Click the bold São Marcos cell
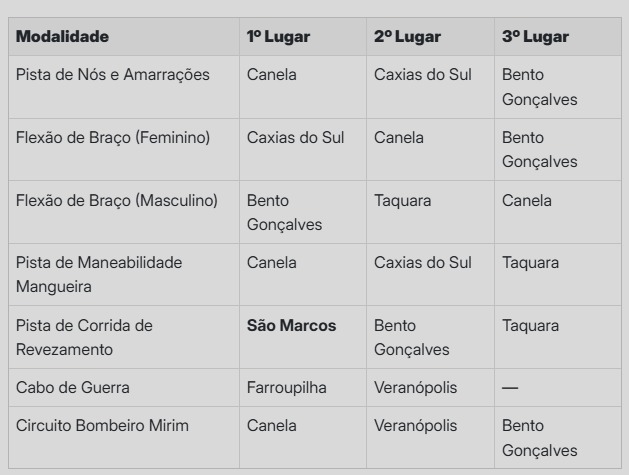The height and width of the screenshot is (475, 629). point(291,325)
